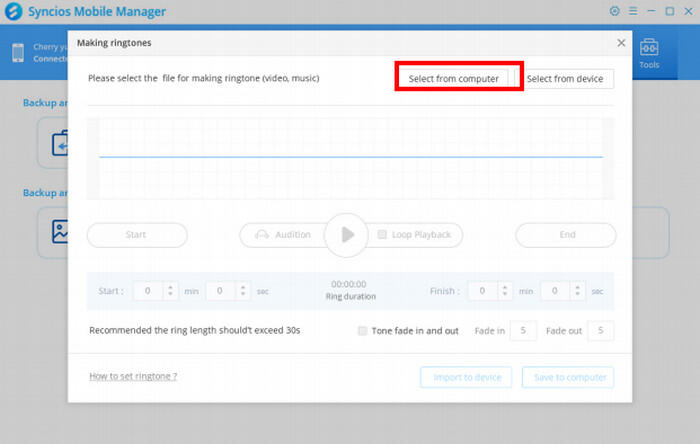This screenshot has width=700, height=444.
Task: Click the audio waveform timeline area
Action: (x=350, y=157)
